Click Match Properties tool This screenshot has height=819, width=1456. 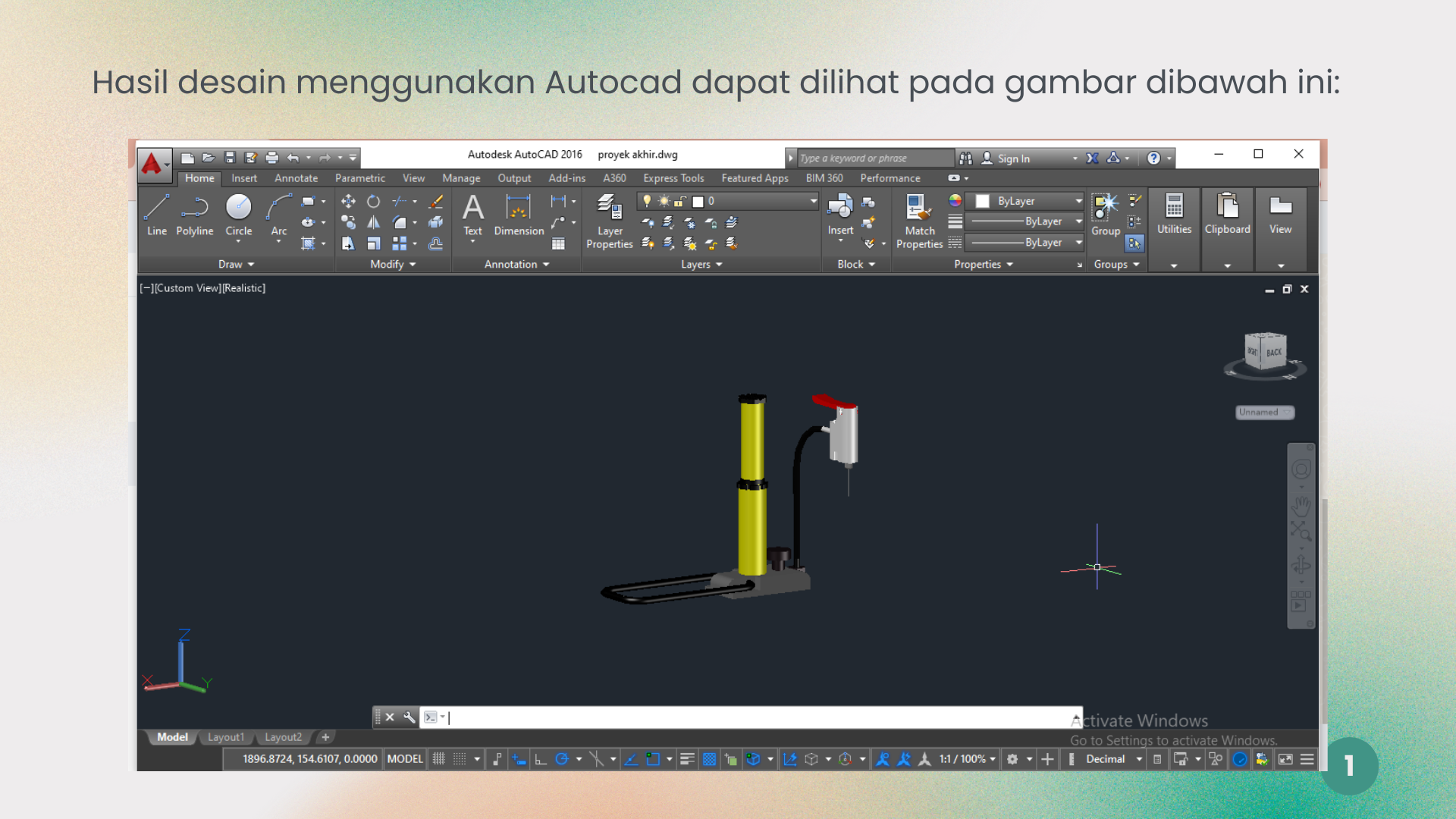point(919,221)
